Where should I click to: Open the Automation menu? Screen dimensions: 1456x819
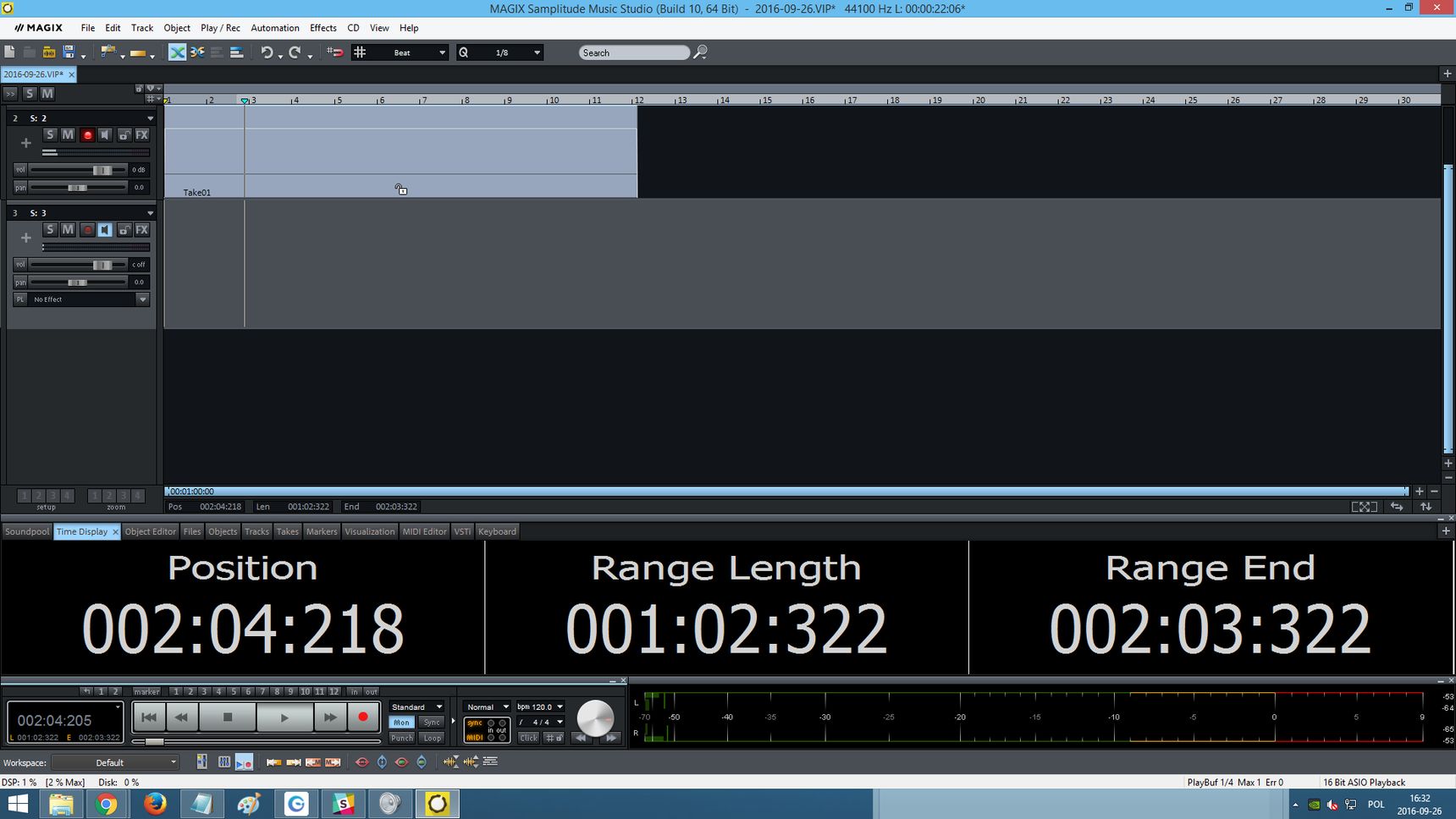point(275,28)
